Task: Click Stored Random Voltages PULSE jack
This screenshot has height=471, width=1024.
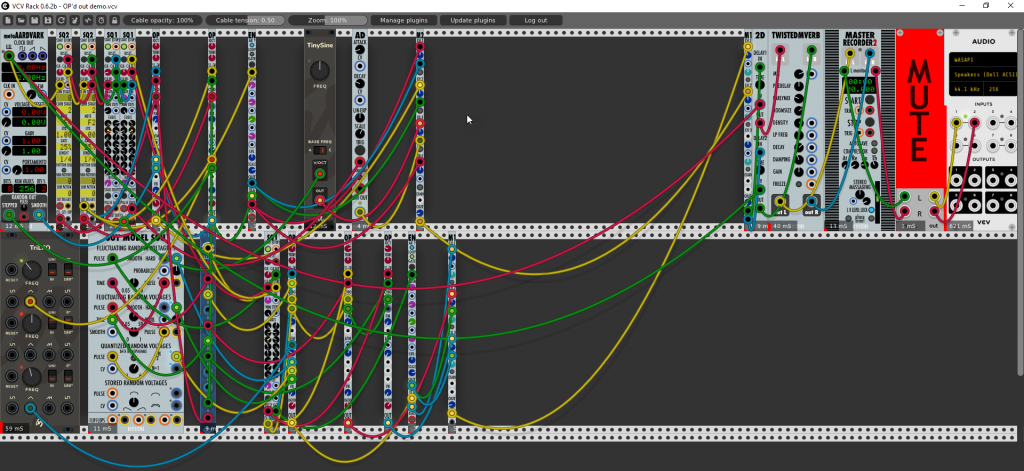Action: [x=113, y=394]
